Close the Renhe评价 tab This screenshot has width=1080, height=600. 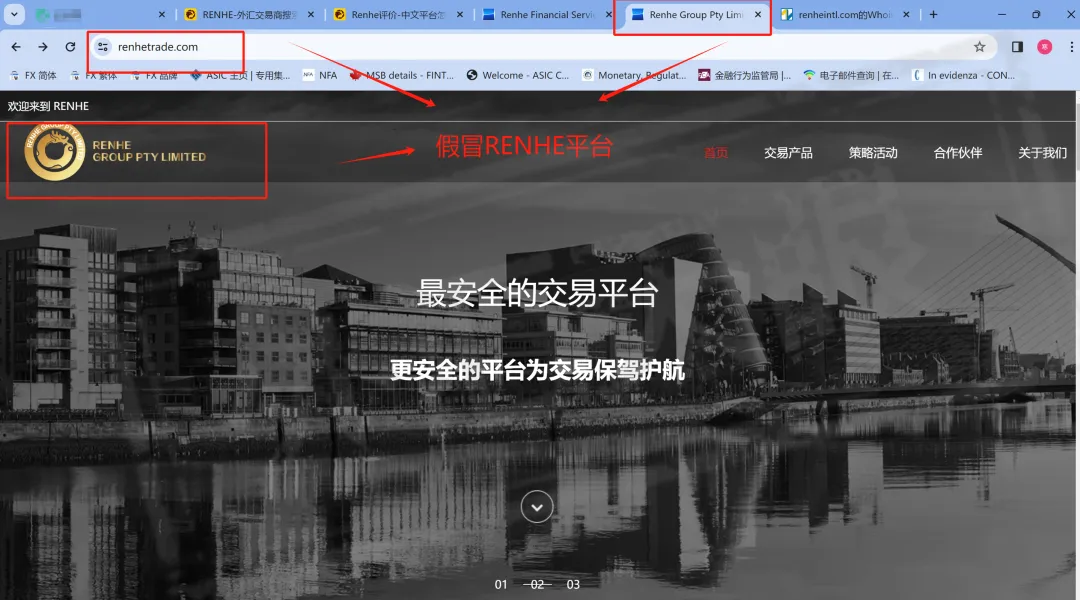[459, 14]
